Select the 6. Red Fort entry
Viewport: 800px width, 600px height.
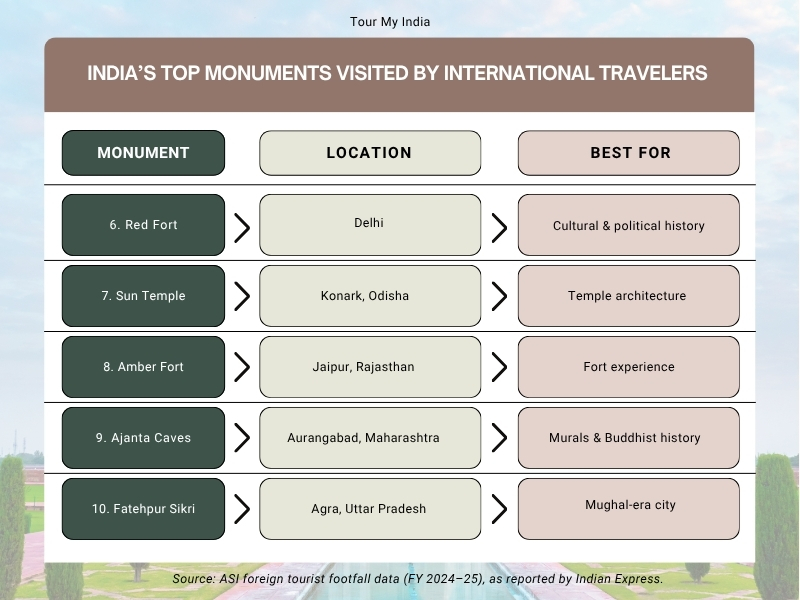pyautogui.click(x=143, y=225)
